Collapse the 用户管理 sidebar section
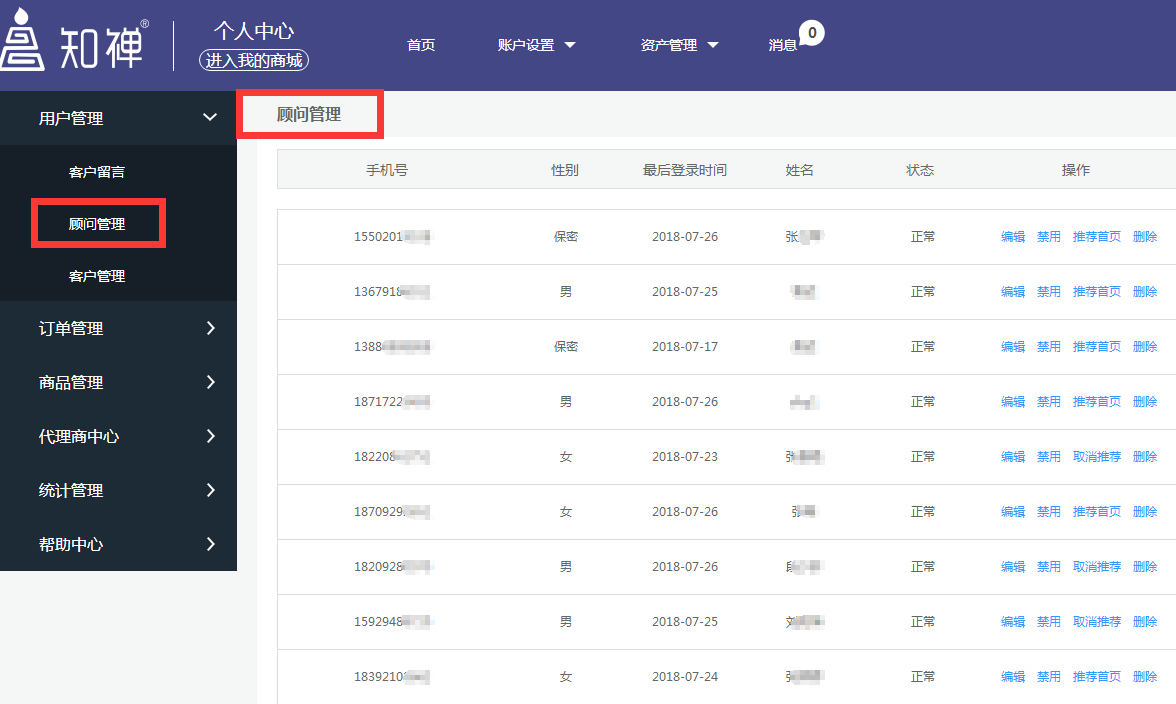 (x=118, y=118)
